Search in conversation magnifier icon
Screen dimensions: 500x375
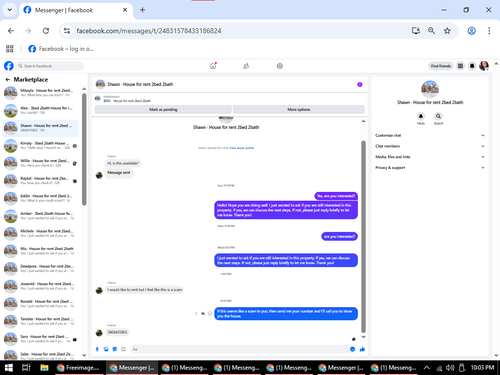click(x=438, y=116)
